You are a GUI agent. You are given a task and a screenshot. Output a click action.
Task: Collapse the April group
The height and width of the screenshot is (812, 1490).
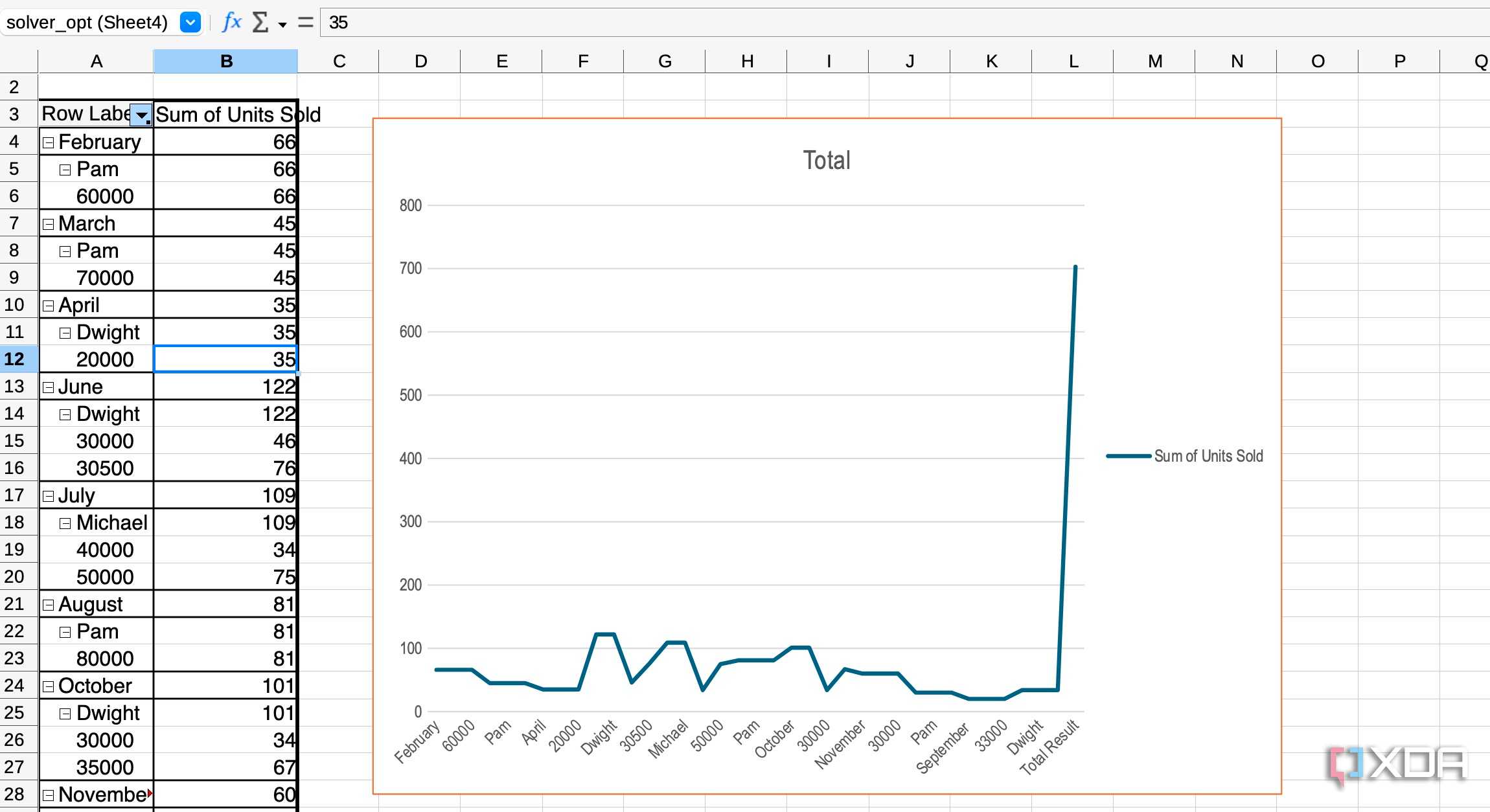[48, 306]
